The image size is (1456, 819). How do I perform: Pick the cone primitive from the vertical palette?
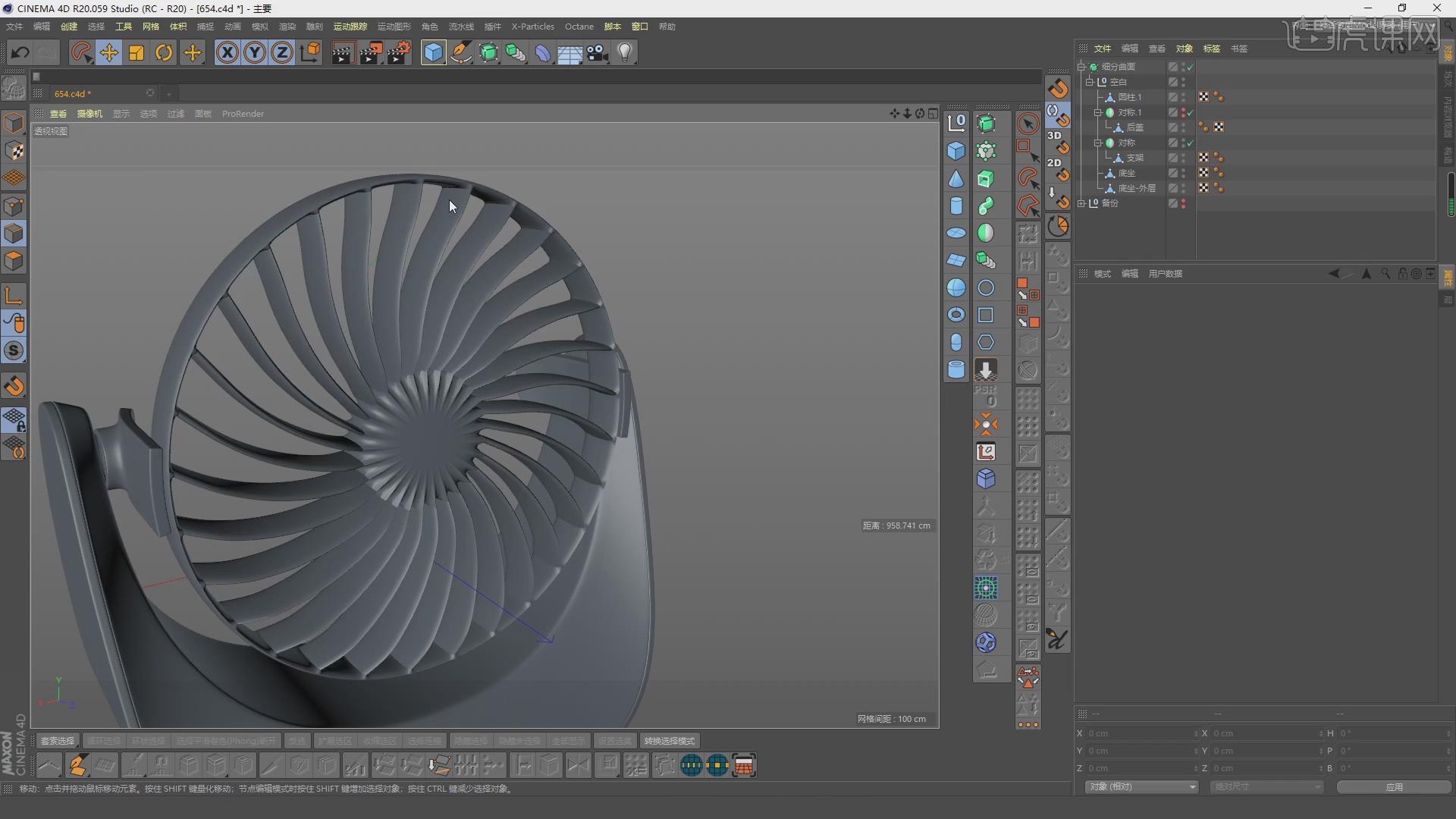(x=956, y=178)
